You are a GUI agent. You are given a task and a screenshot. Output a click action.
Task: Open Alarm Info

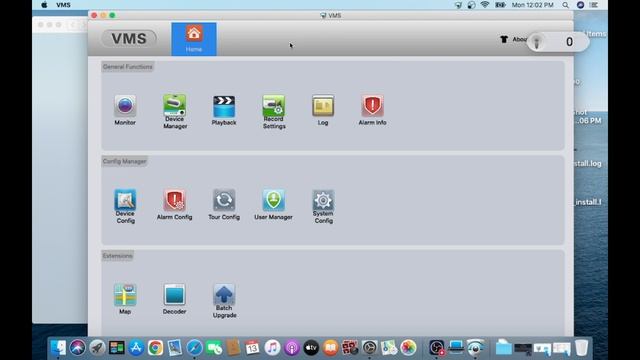pos(372,110)
